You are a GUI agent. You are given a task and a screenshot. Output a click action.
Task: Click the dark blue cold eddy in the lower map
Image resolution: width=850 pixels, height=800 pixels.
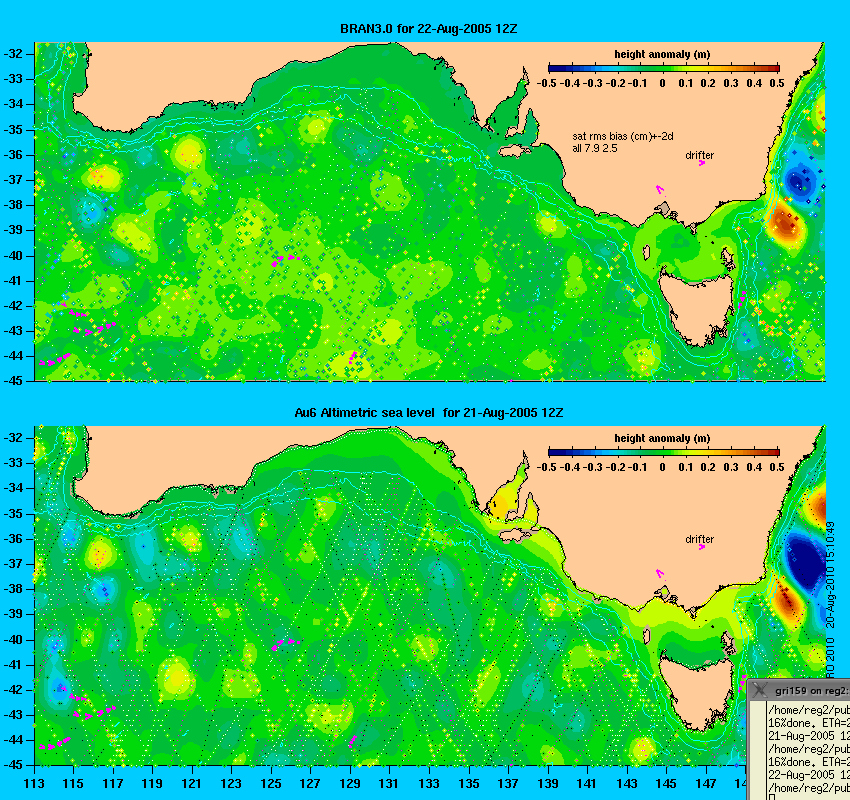pos(804,561)
